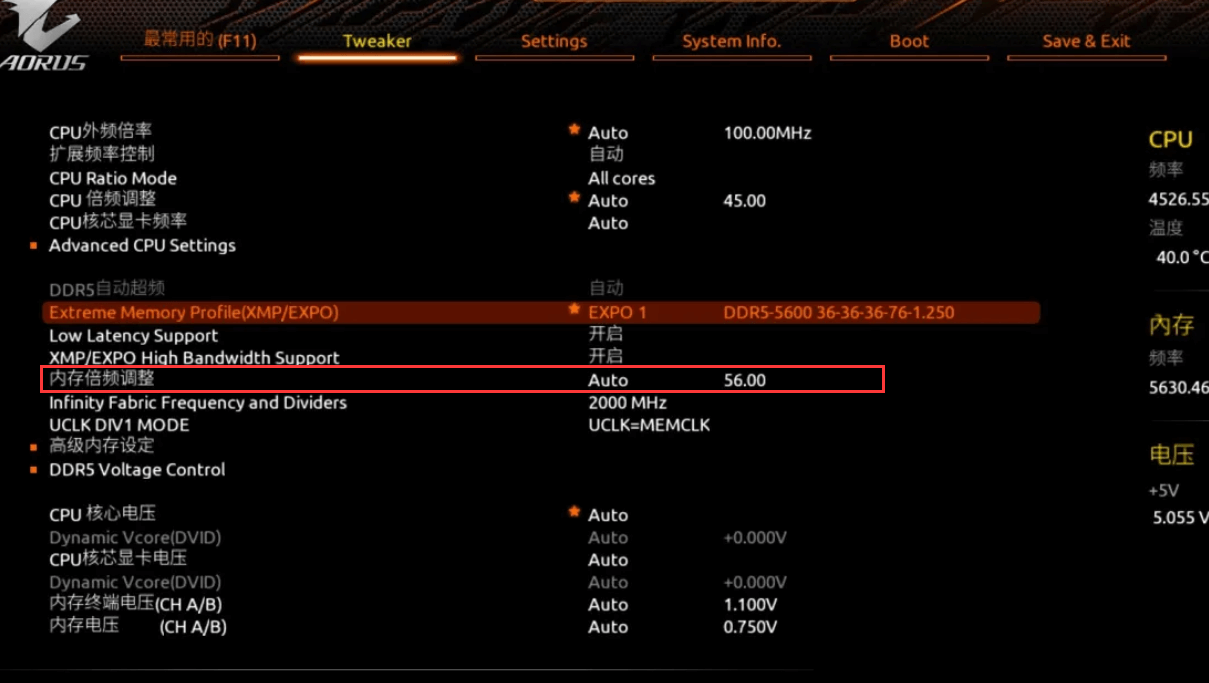The width and height of the screenshot is (1209, 683).
Task: Toggle the Low Latency Support 开启 value
Action: (605, 335)
